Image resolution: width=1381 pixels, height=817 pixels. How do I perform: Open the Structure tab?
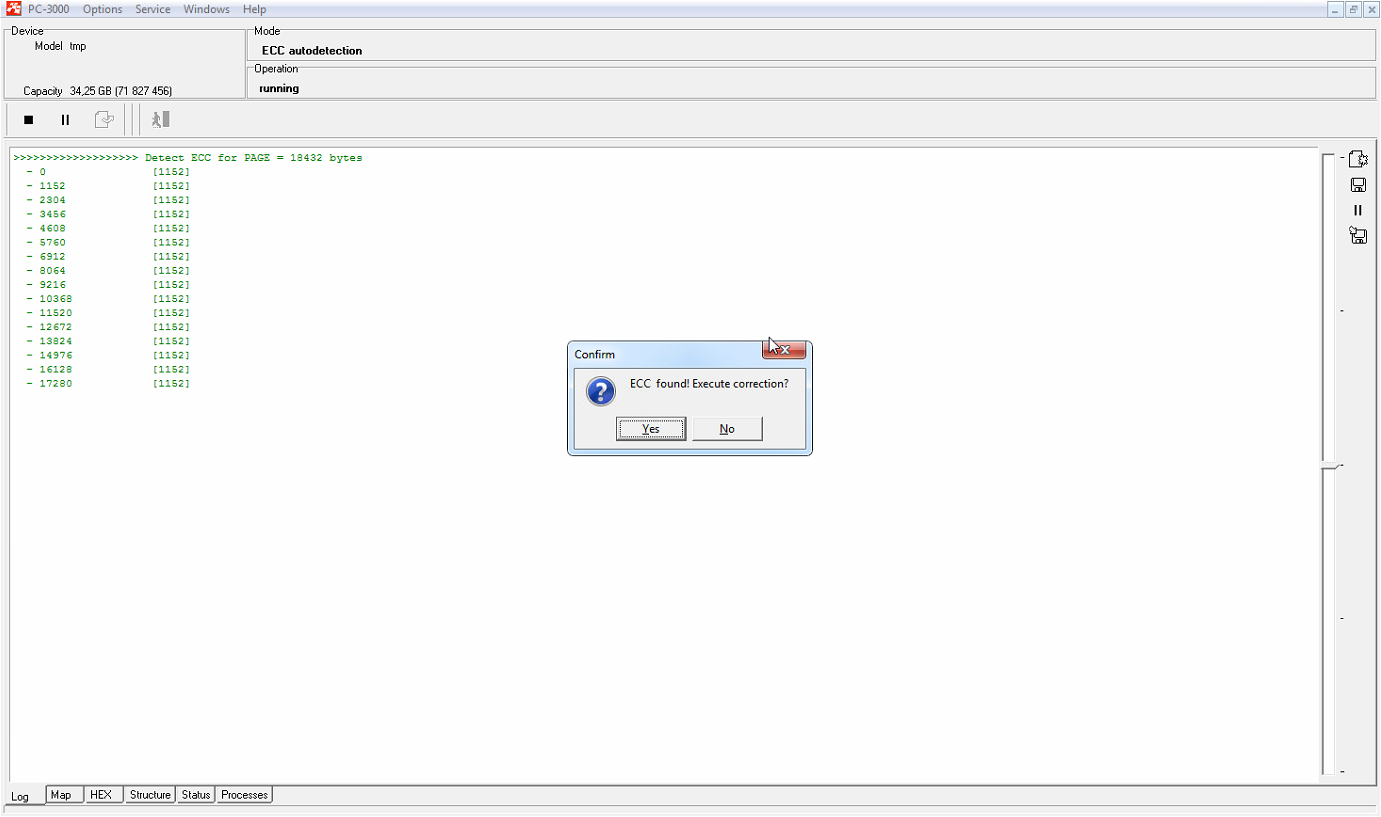[150, 795]
